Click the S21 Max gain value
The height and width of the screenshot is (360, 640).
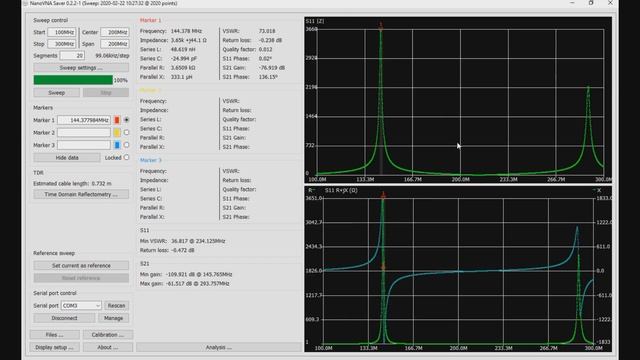[197, 283]
